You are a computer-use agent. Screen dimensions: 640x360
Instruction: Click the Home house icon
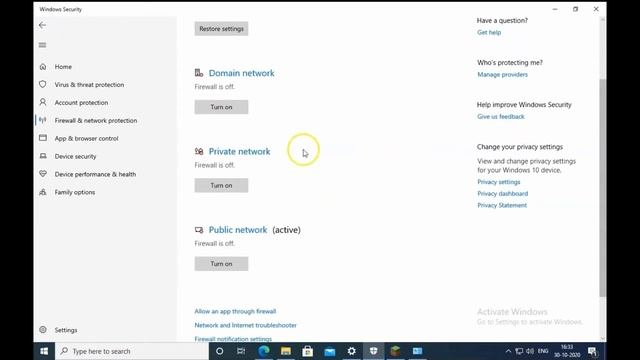coord(43,67)
